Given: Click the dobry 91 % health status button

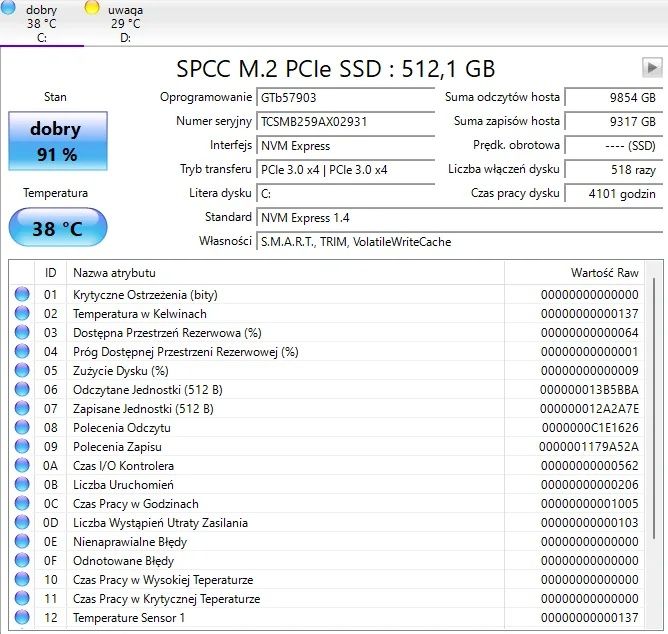Looking at the screenshot, I should tap(58, 141).
